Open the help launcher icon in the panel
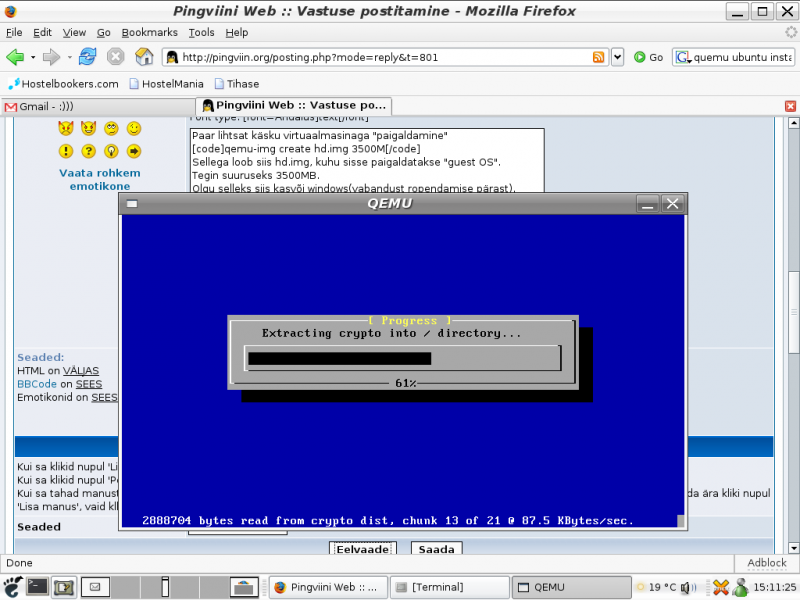This screenshot has width=800, height=600. click(64, 587)
